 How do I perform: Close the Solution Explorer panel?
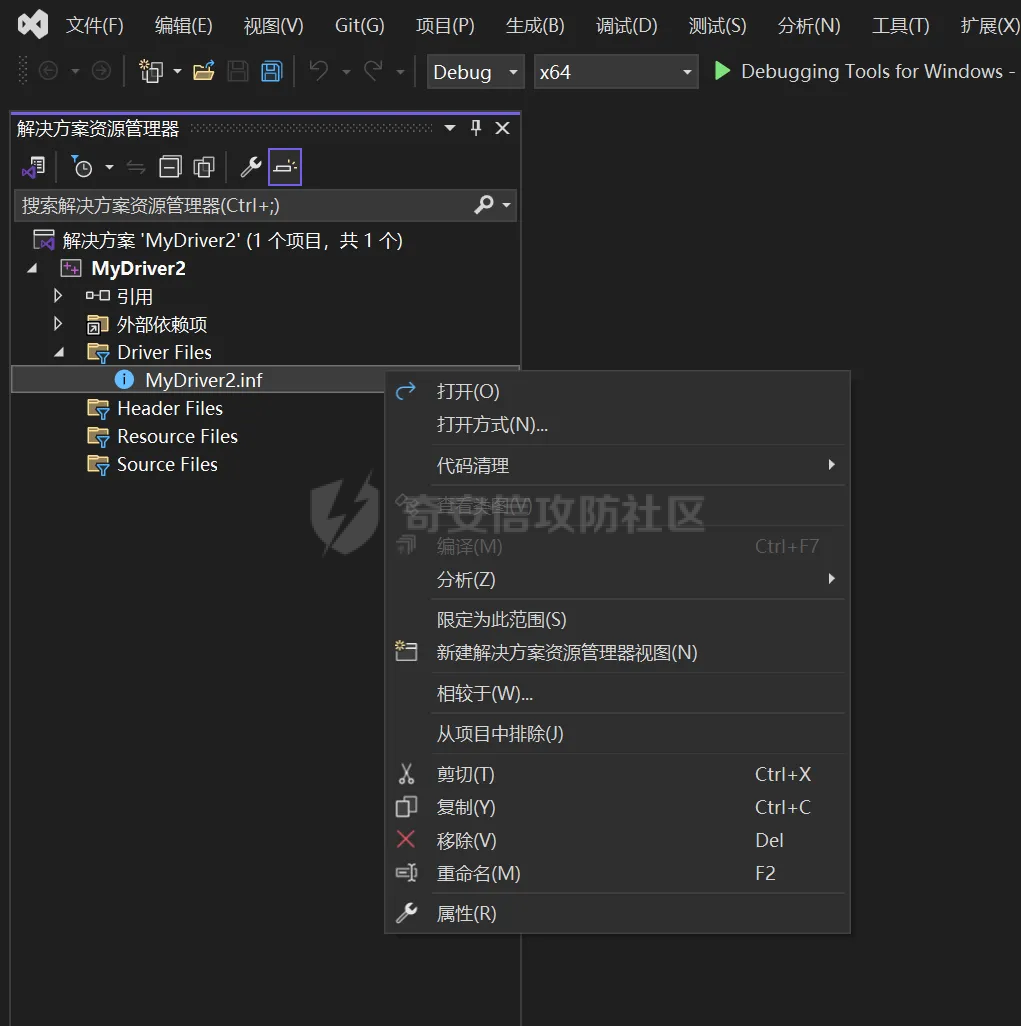tap(502, 128)
